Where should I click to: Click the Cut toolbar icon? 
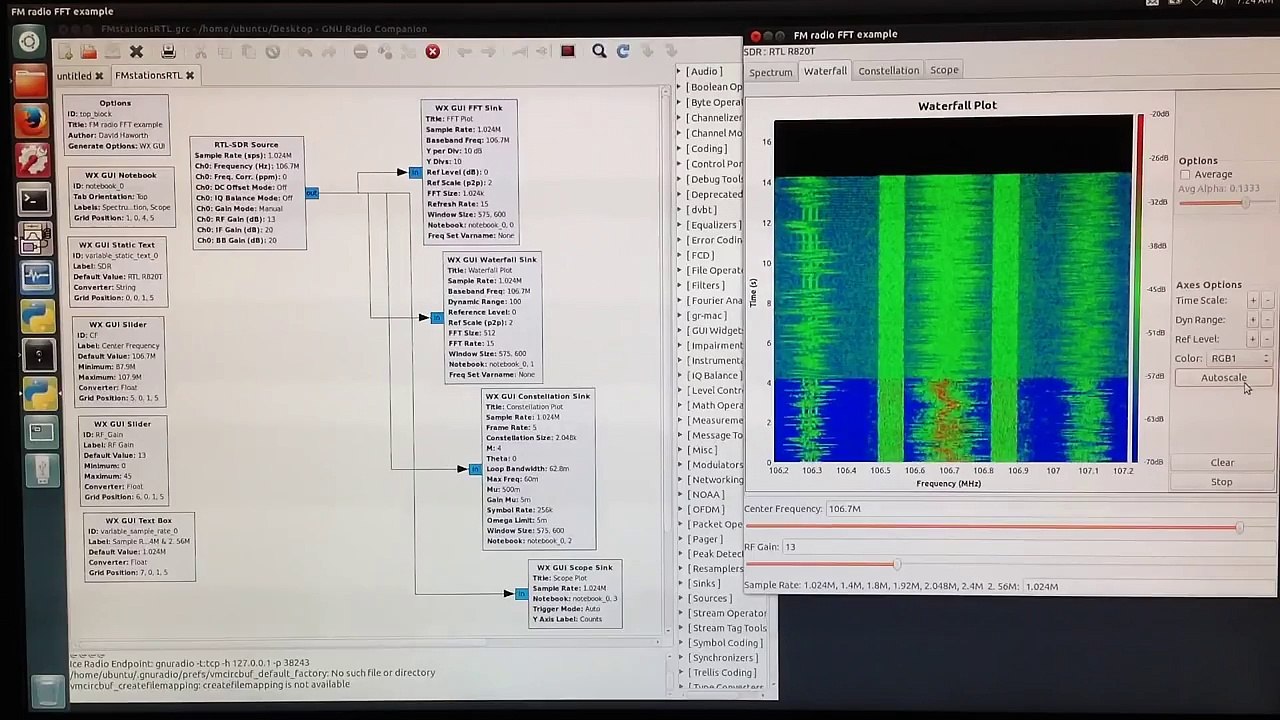click(200, 51)
